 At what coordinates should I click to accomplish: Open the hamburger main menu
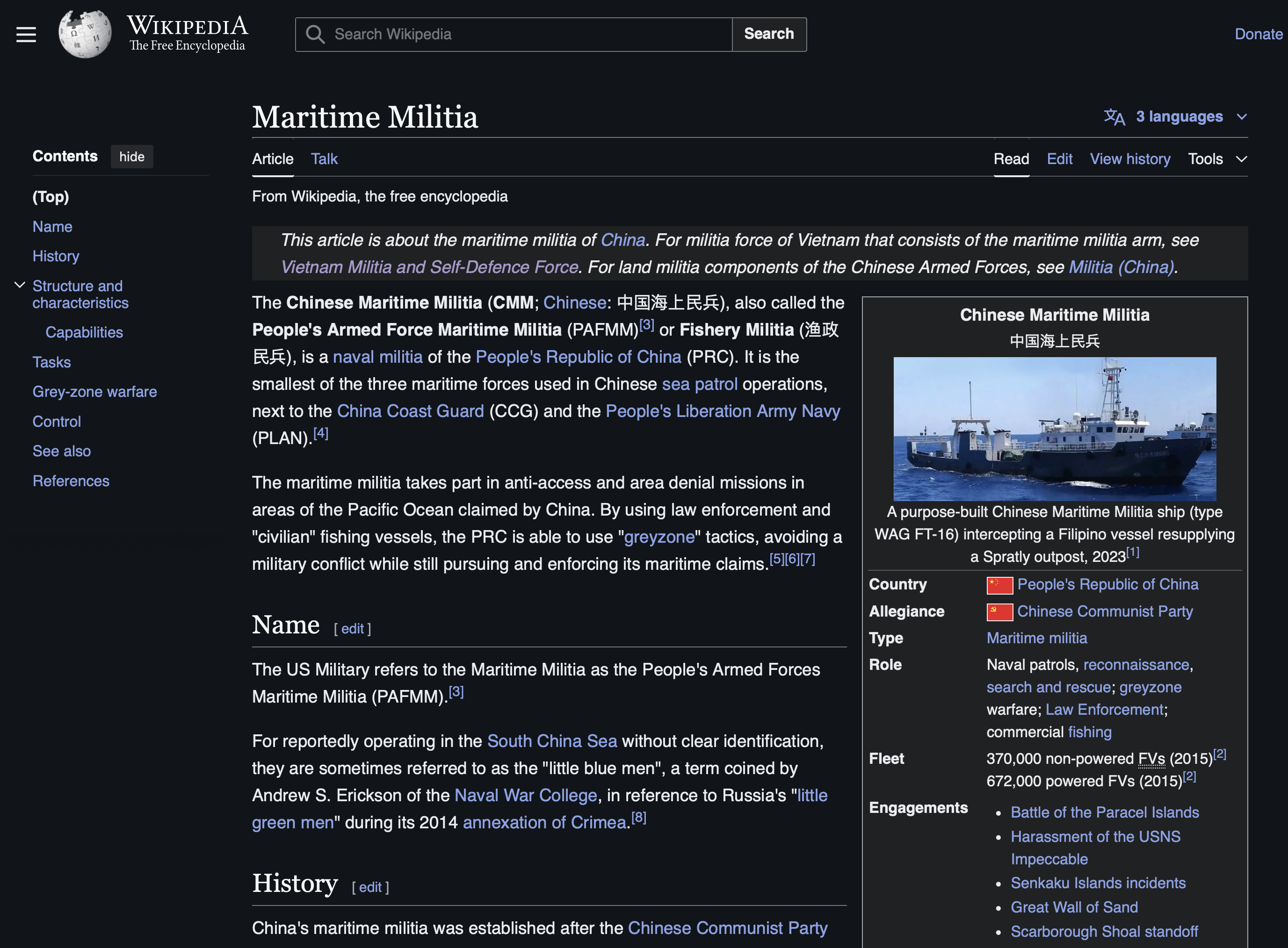click(x=26, y=35)
